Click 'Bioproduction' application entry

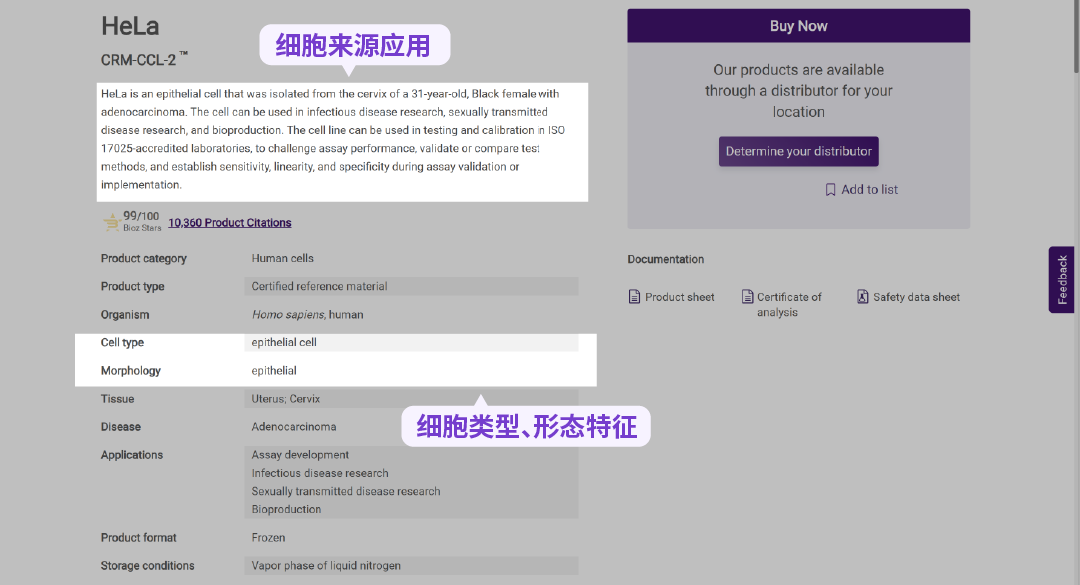click(x=286, y=509)
